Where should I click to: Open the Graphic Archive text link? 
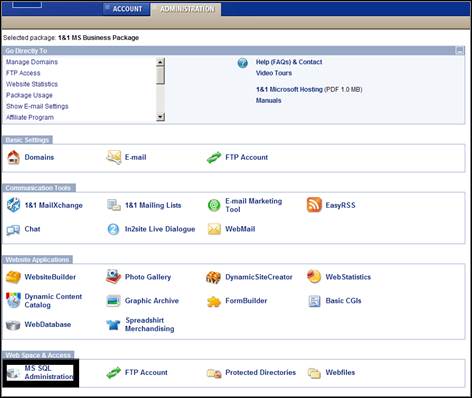click(152, 301)
